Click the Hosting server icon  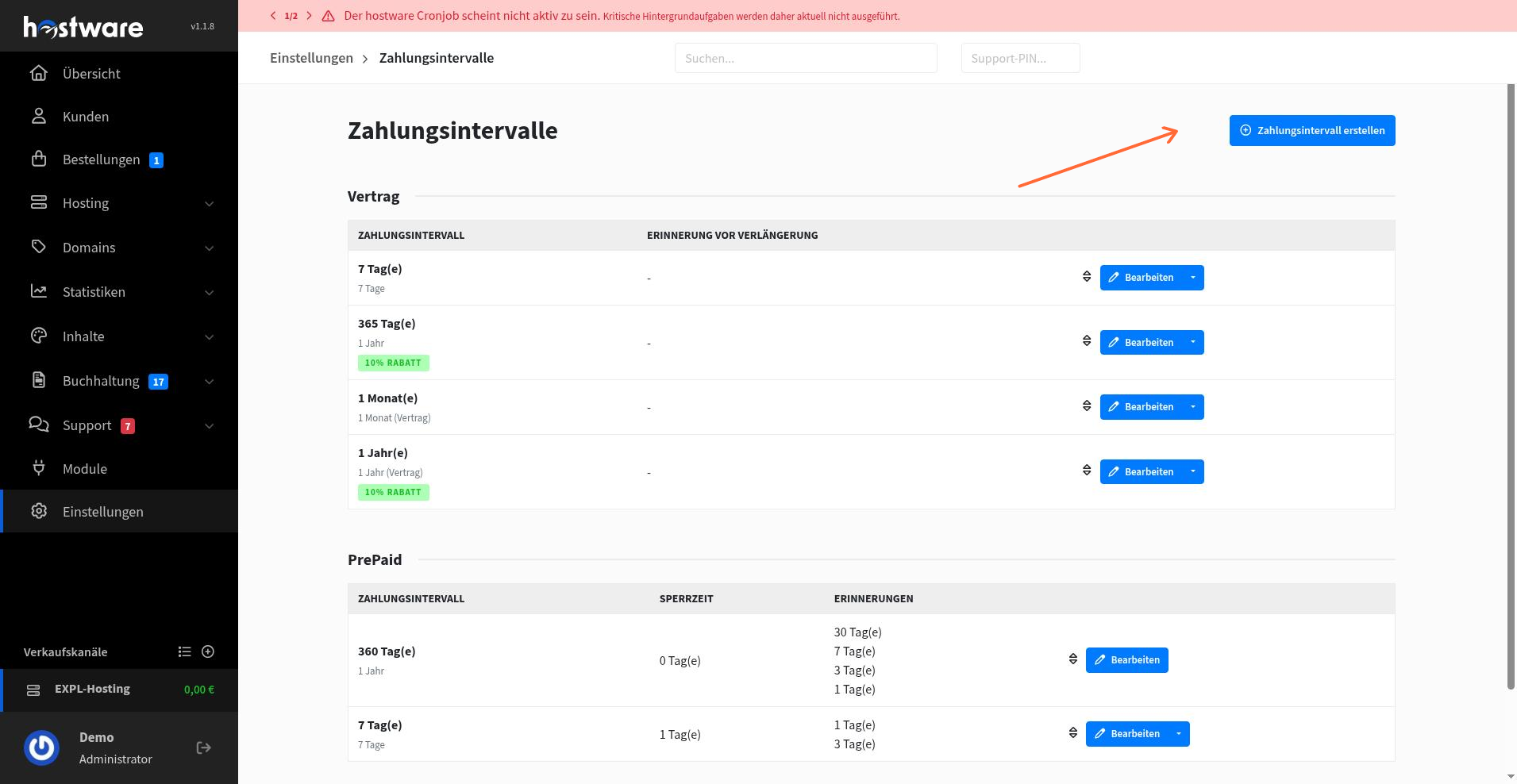[38, 202]
